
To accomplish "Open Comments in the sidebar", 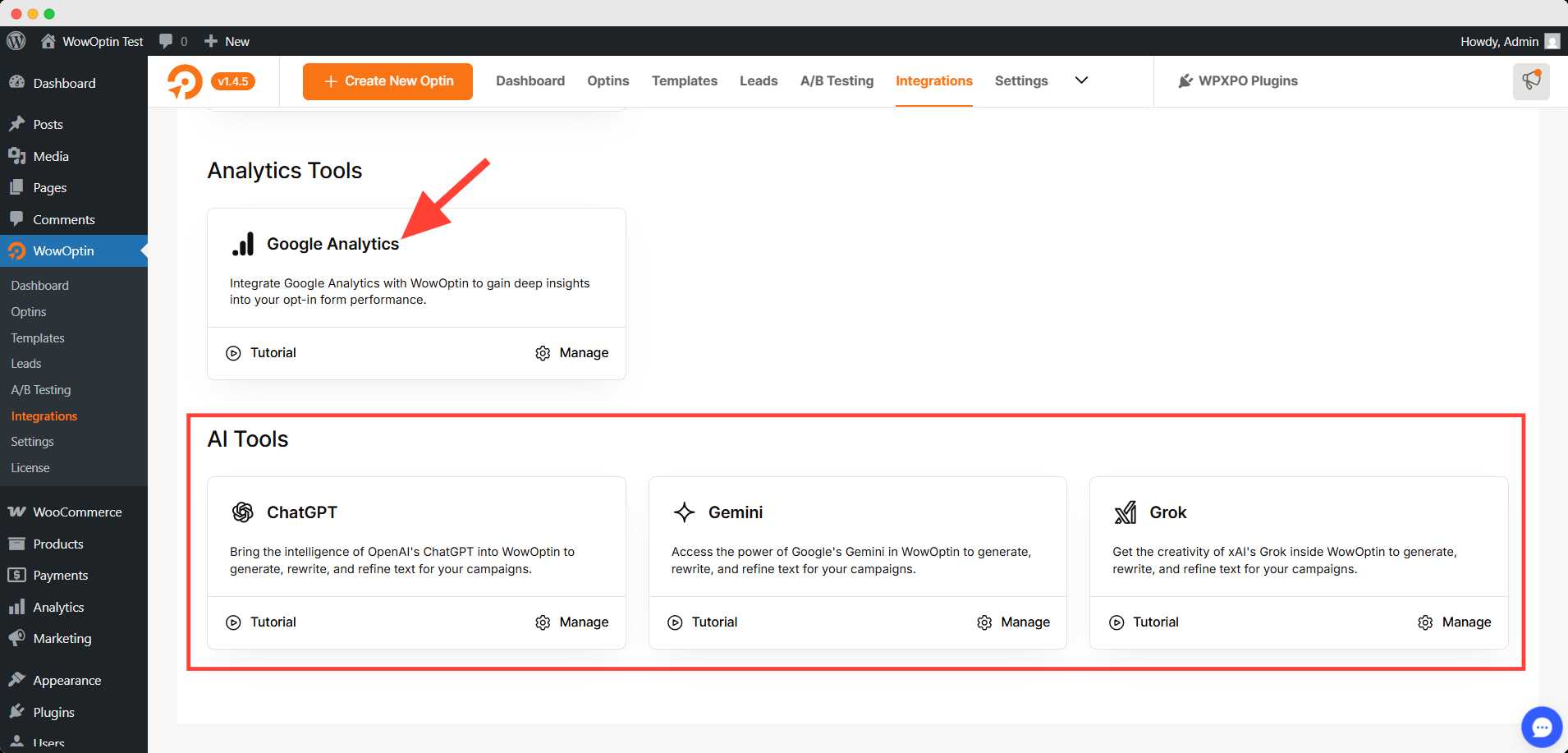I will tap(74, 219).
